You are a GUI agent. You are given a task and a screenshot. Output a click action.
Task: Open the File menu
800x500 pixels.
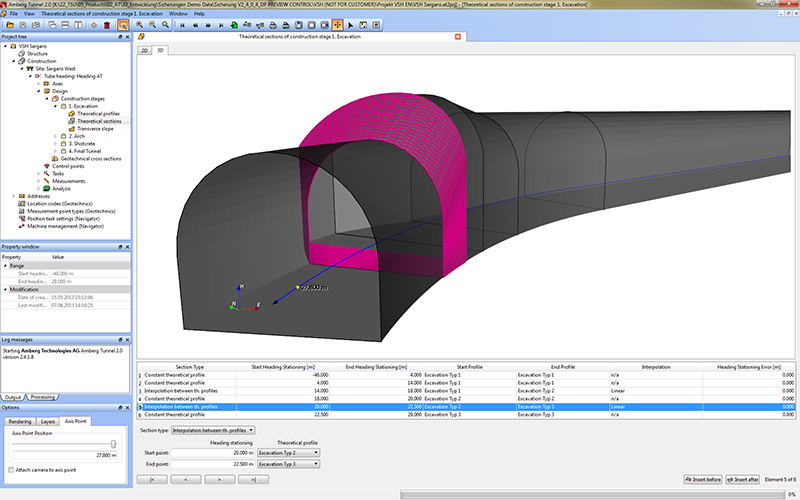click(x=14, y=14)
